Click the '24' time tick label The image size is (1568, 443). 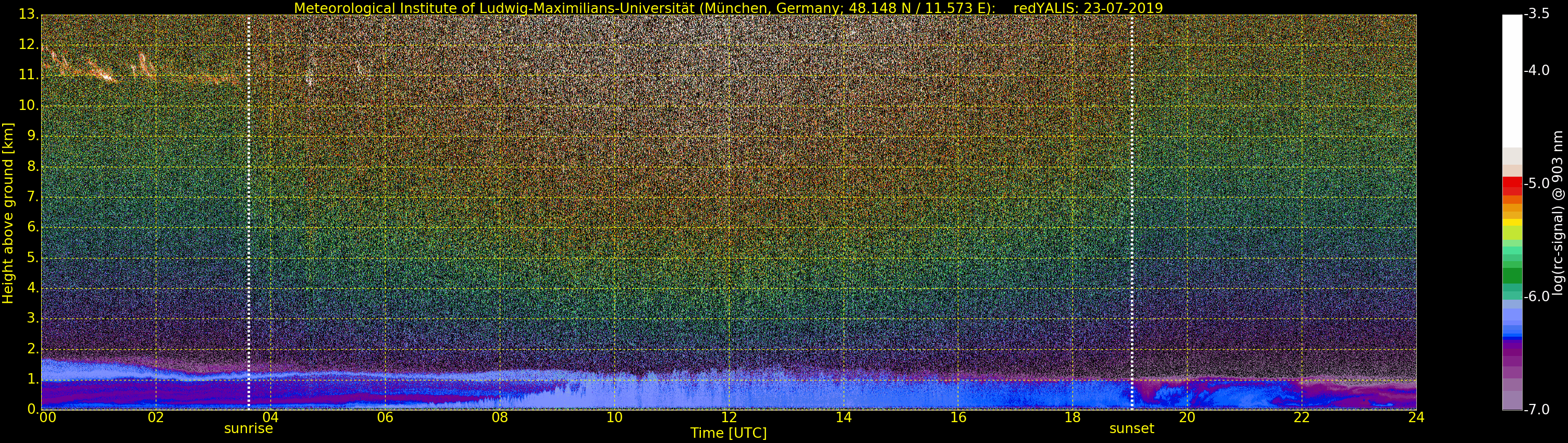coord(1416,417)
